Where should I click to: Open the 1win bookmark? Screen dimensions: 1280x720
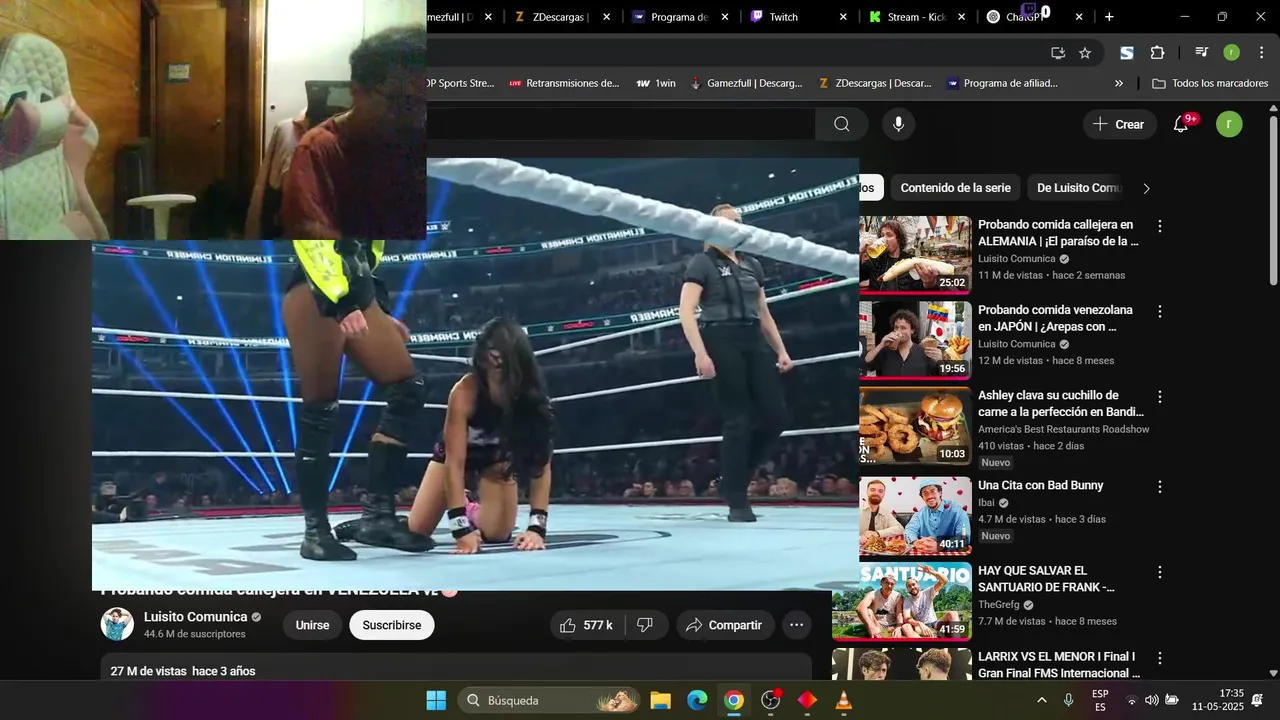click(656, 83)
